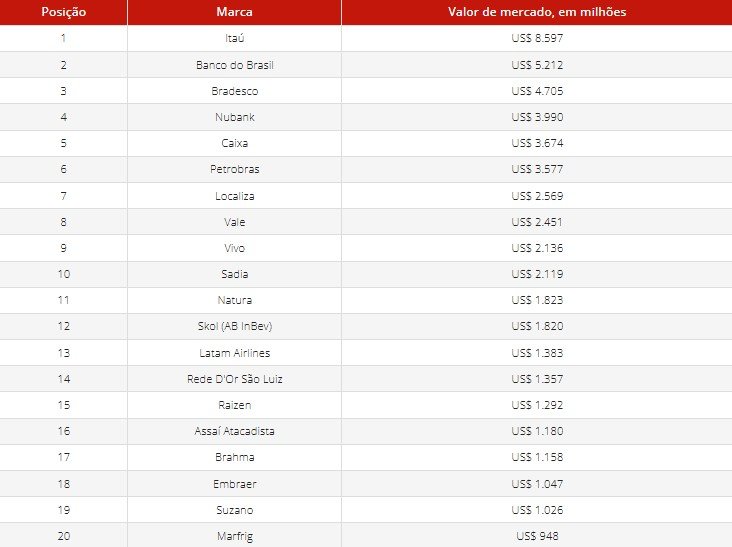
Task: Select the US$ 2.451 Vale value
Action: (537, 222)
